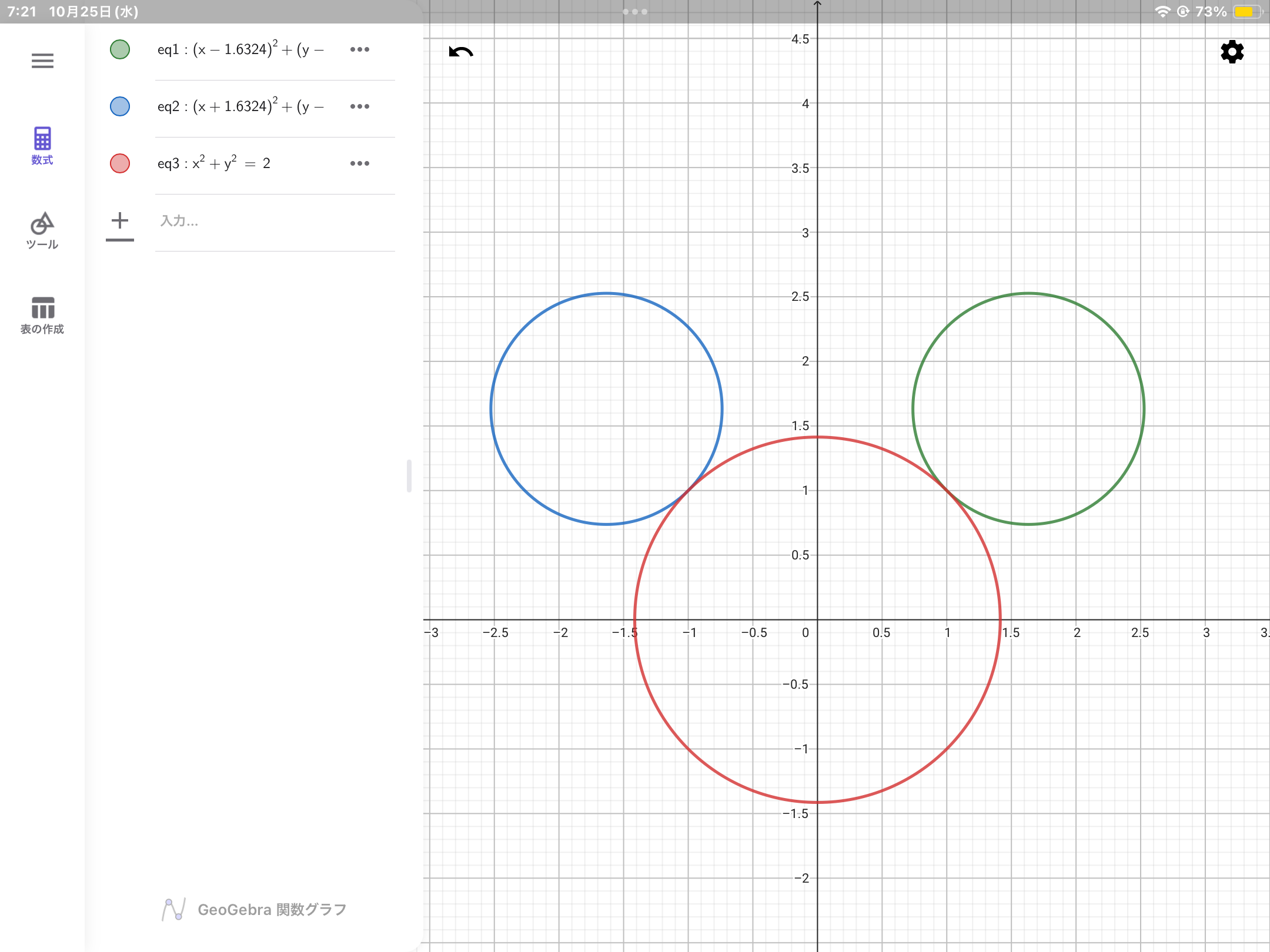Screen dimensions: 1270x952
Task: Click the panel divider drag handle
Action: [409, 475]
